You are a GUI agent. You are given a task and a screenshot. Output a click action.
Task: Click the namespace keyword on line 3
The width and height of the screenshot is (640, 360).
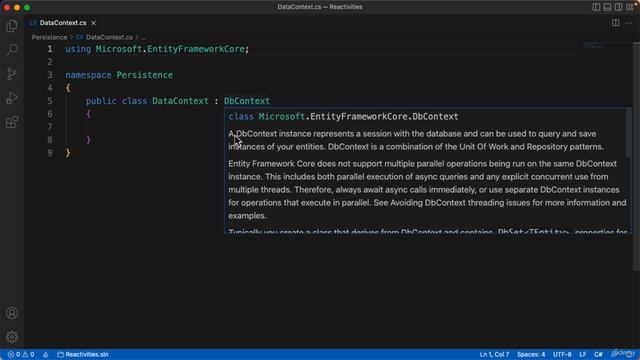[x=88, y=75]
